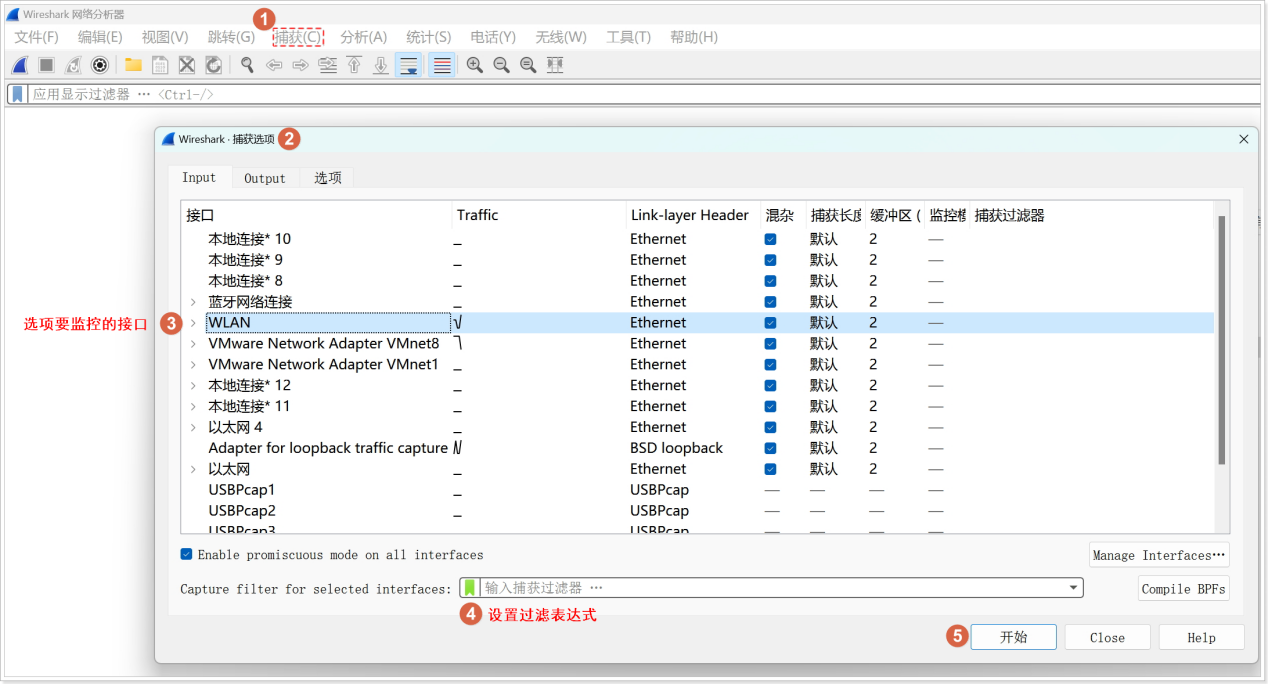Image resolution: width=1268 pixels, height=684 pixels.
Task: Click the resize columns toolbar icon
Action: (x=555, y=65)
